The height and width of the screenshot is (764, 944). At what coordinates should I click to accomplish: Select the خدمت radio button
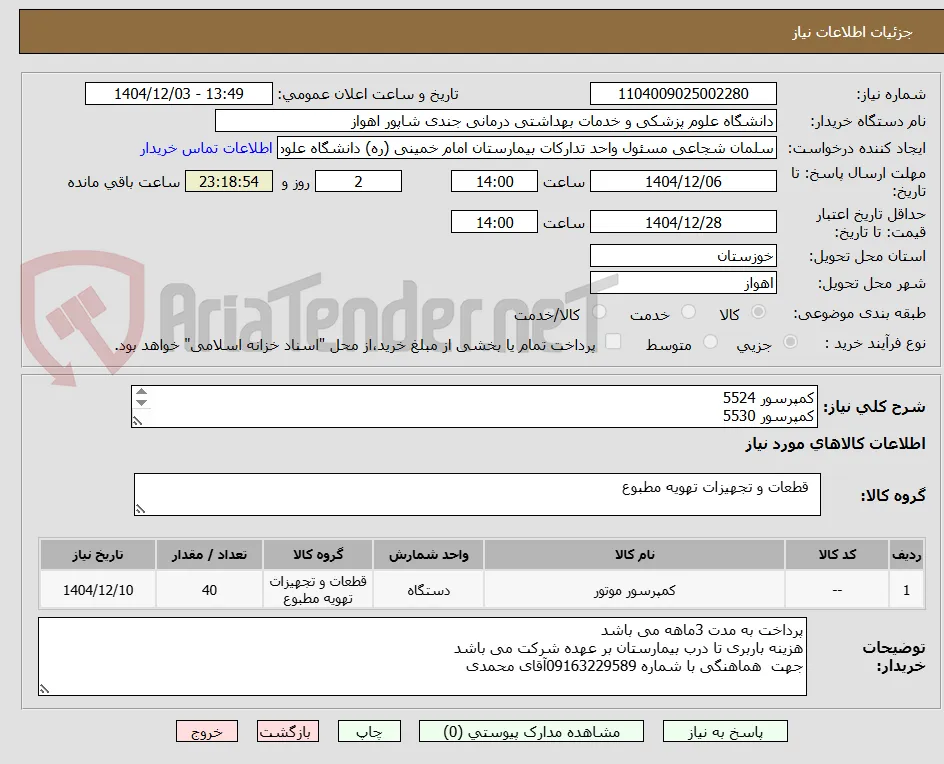tap(688, 311)
